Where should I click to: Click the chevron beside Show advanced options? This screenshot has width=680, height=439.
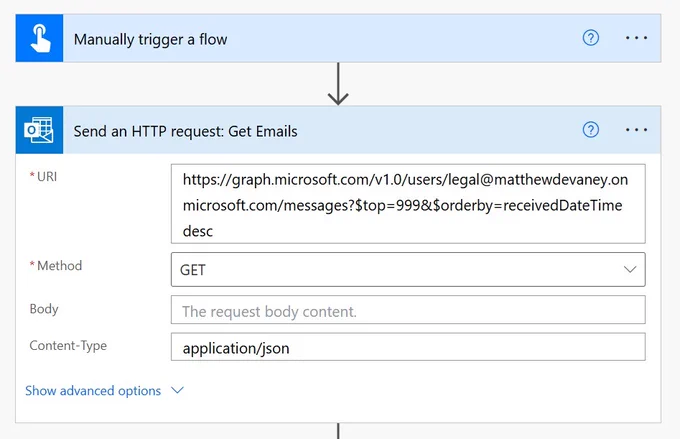click(177, 390)
